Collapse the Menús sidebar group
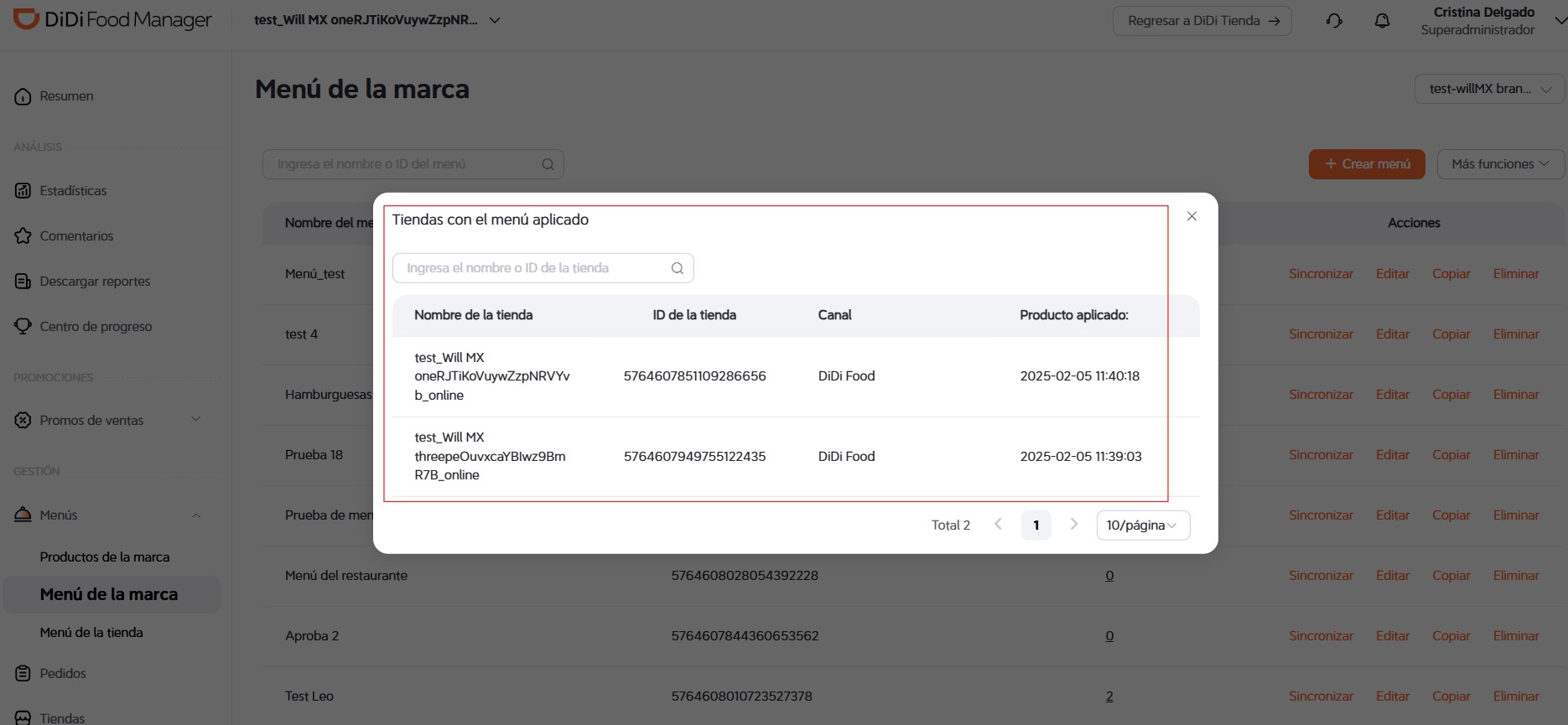1568x725 pixels. click(x=195, y=515)
